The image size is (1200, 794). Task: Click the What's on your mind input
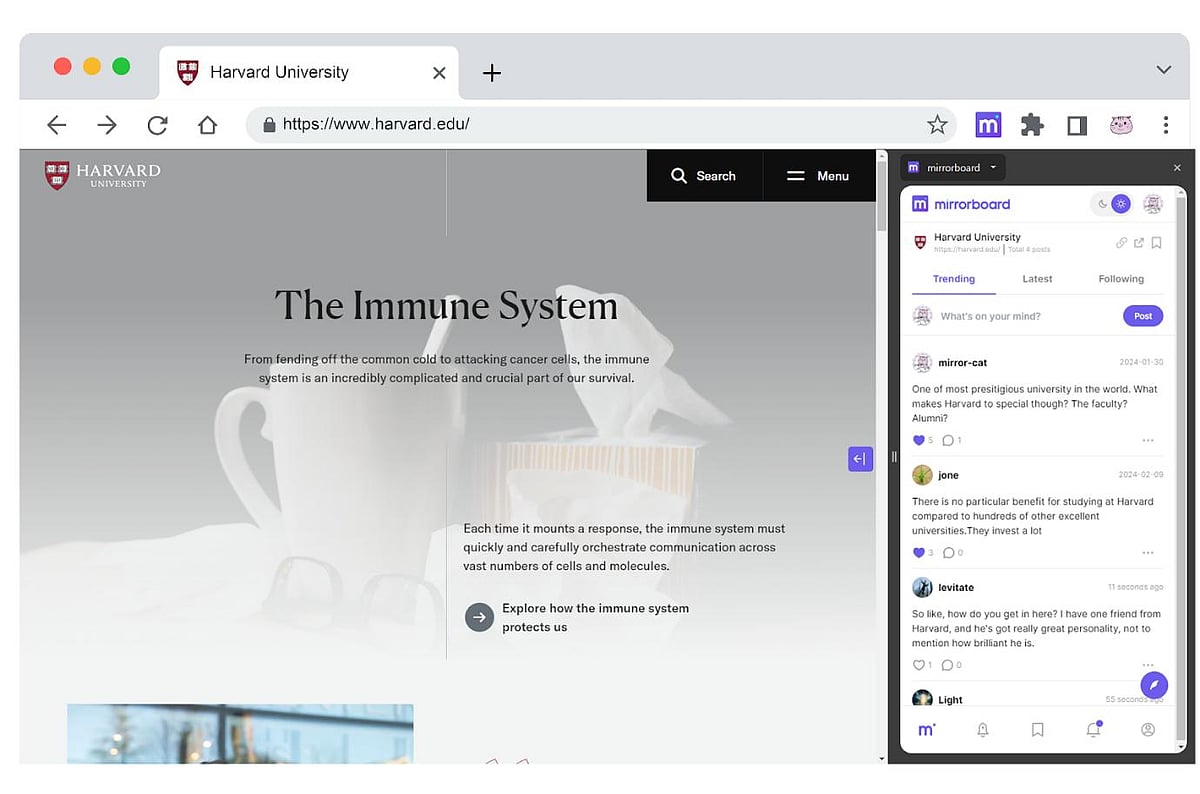point(1025,316)
